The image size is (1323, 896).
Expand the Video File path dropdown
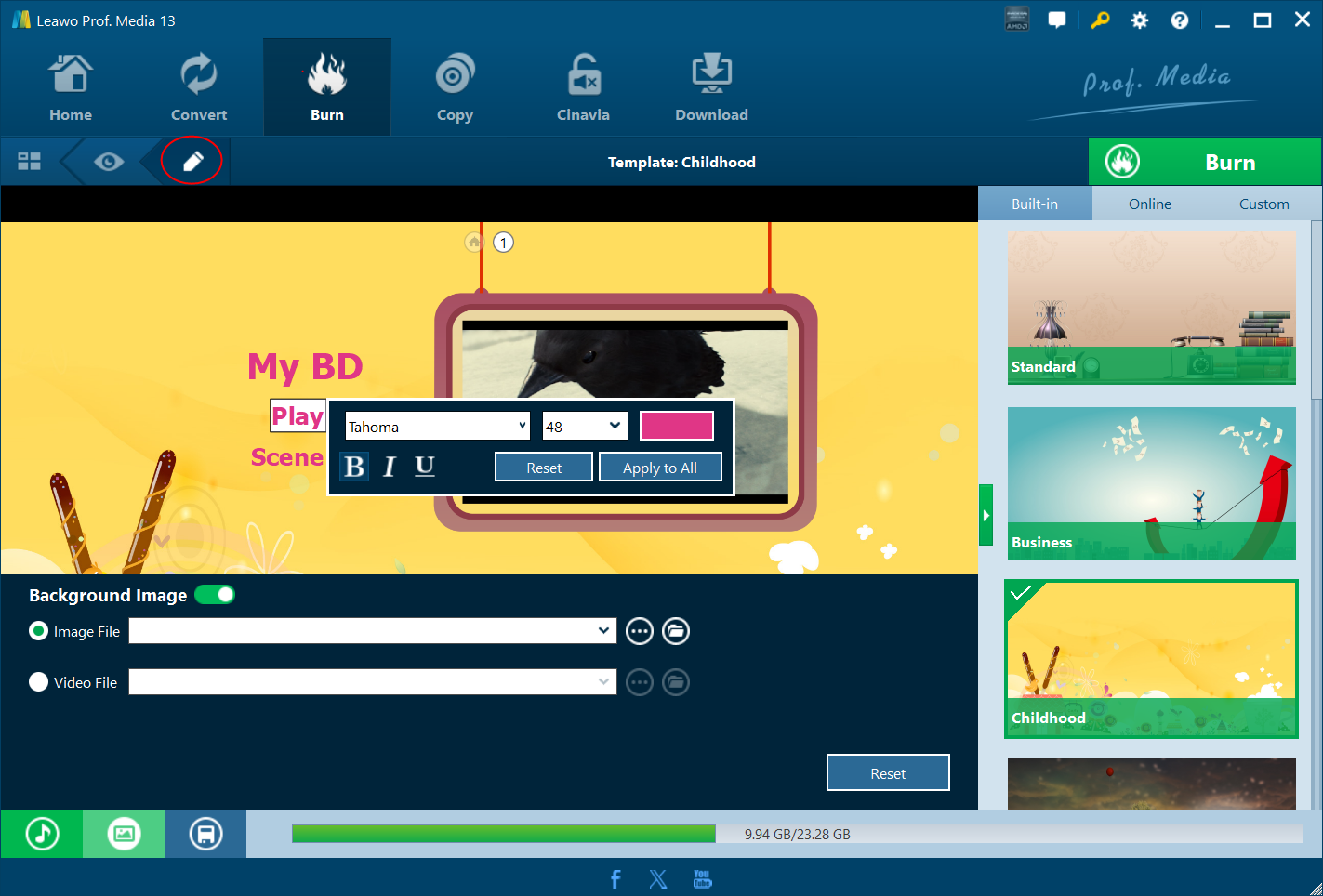tap(604, 682)
